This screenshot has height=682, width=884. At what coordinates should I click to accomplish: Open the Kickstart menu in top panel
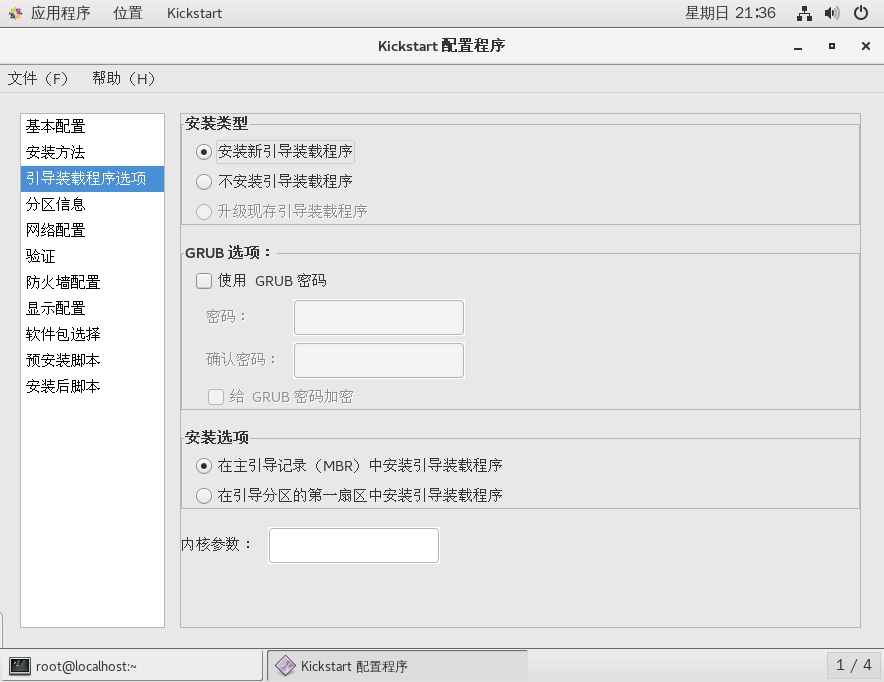pos(194,13)
